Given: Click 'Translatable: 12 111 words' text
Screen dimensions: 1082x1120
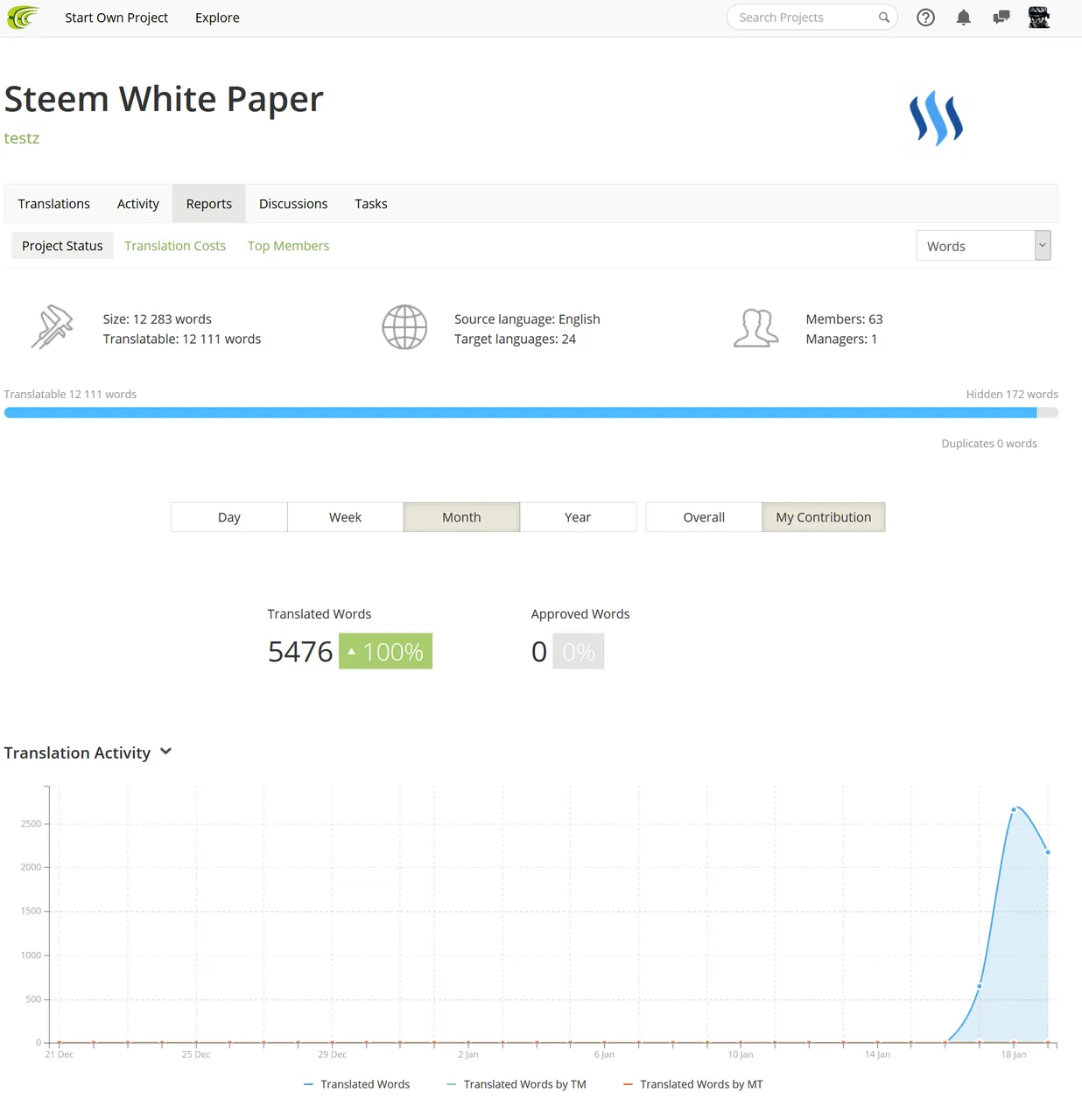Looking at the screenshot, I should click(x=182, y=339).
